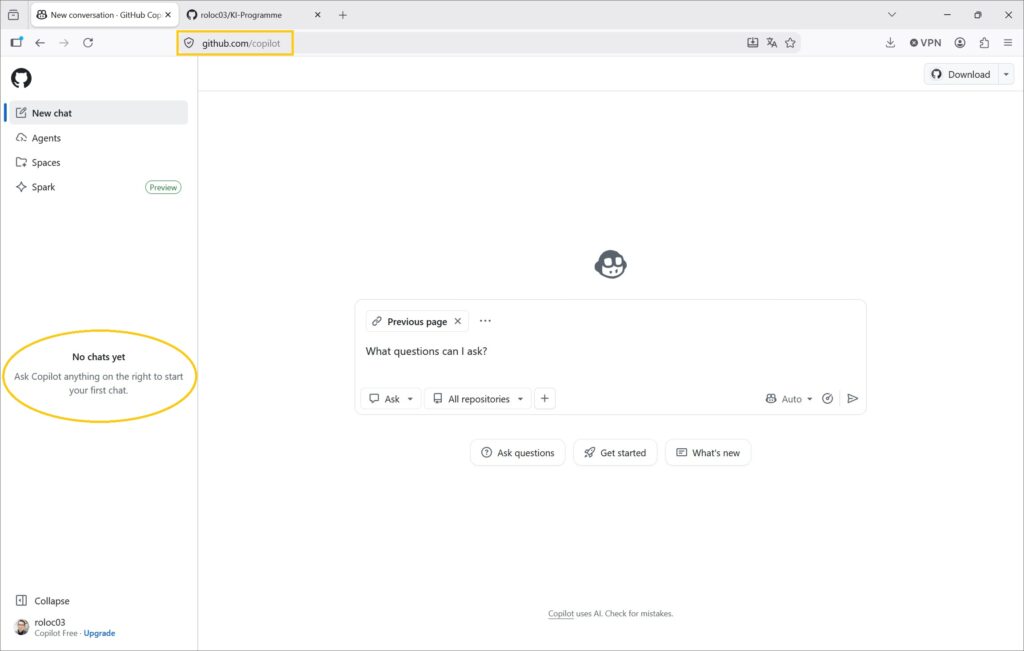This screenshot has height=651, width=1024.
Task: Click the plus add attachment button
Action: pyautogui.click(x=545, y=399)
